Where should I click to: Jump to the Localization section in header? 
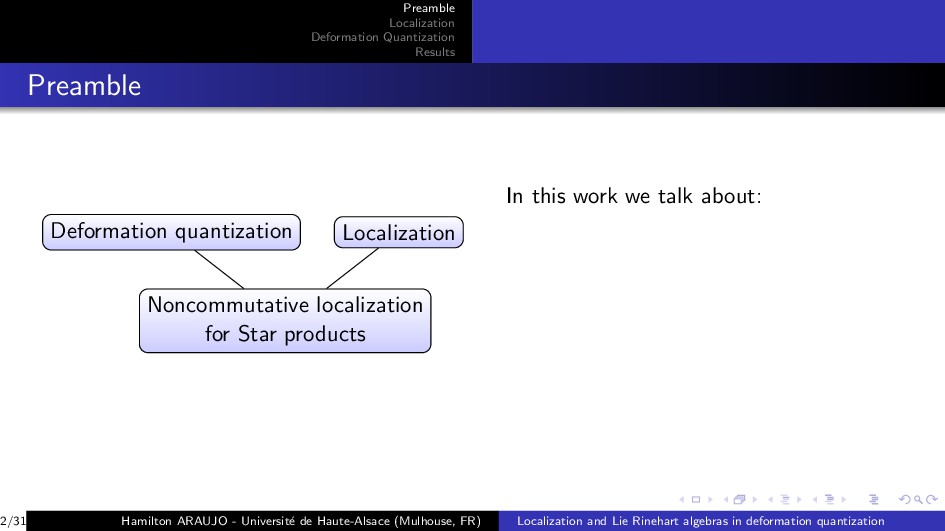pyautogui.click(x=421, y=23)
